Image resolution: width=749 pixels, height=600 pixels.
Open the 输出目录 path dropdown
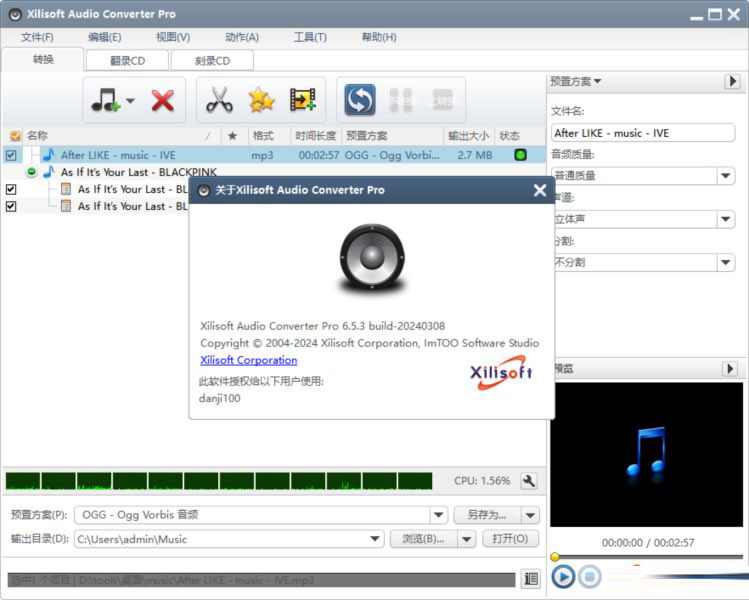point(376,539)
